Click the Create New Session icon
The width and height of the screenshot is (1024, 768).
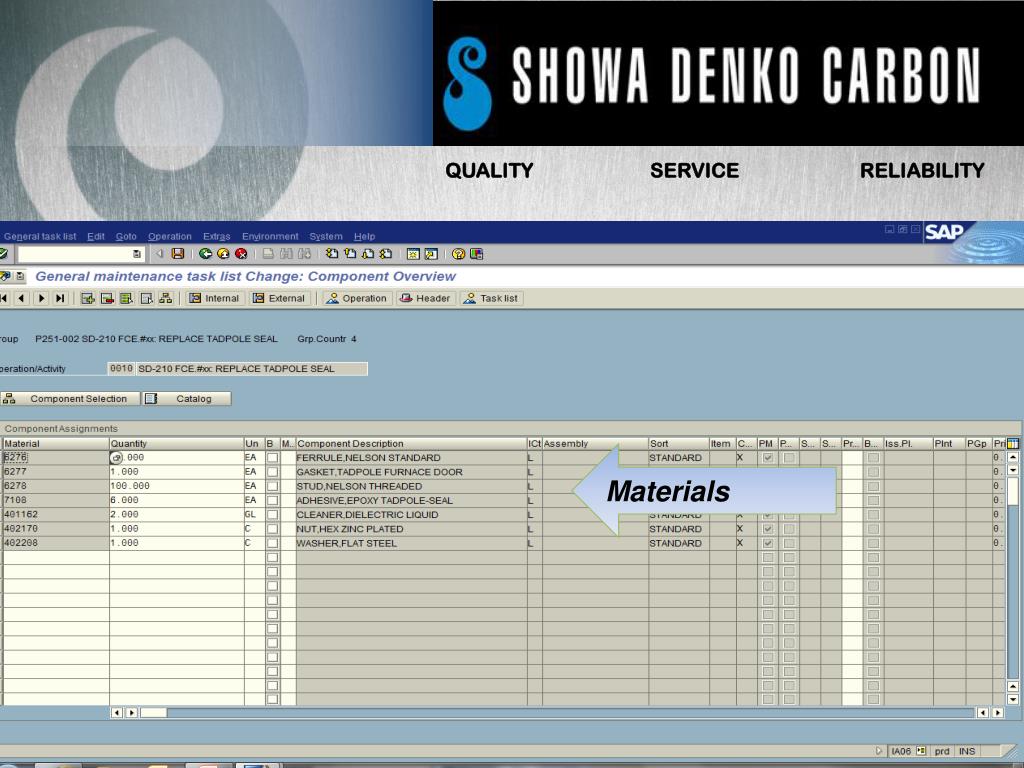click(x=413, y=254)
